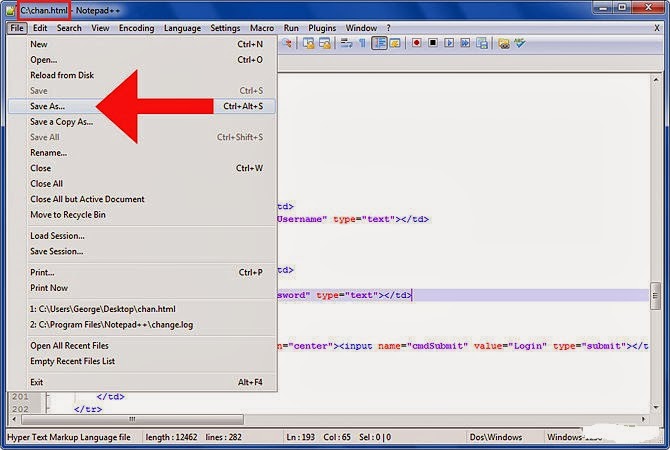Image resolution: width=670 pixels, height=450 pixels.
Task: Stop macro recording with black square icon
Action: pos(433,43)
